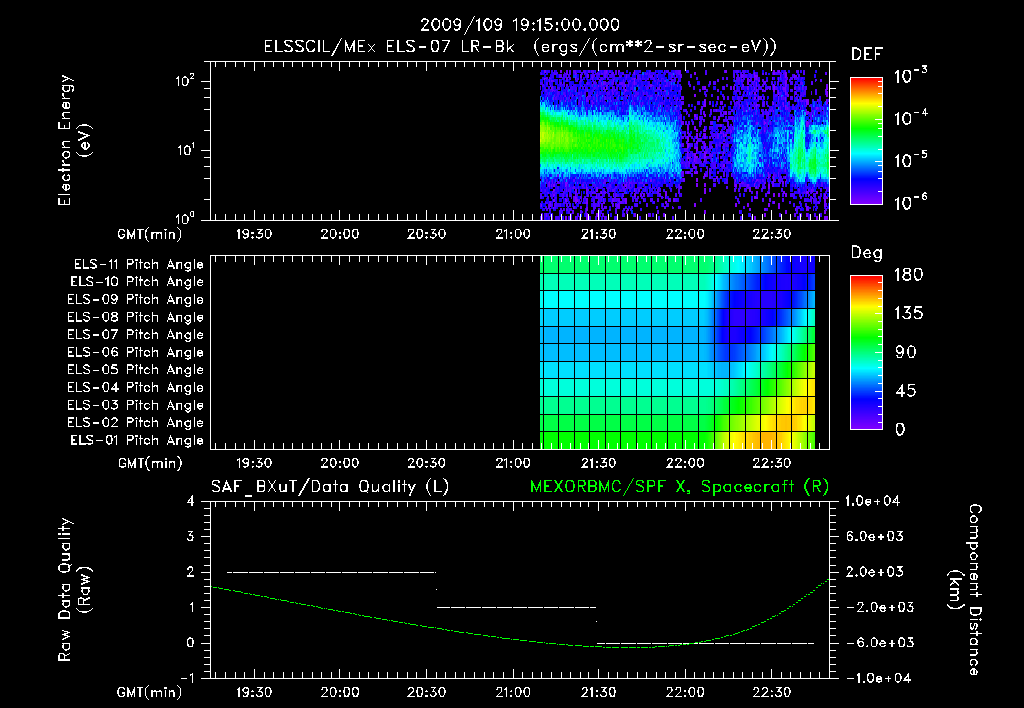Click the colored pitch angle grid
Viewport: 1024px width, 708px height.
point(678,352)
